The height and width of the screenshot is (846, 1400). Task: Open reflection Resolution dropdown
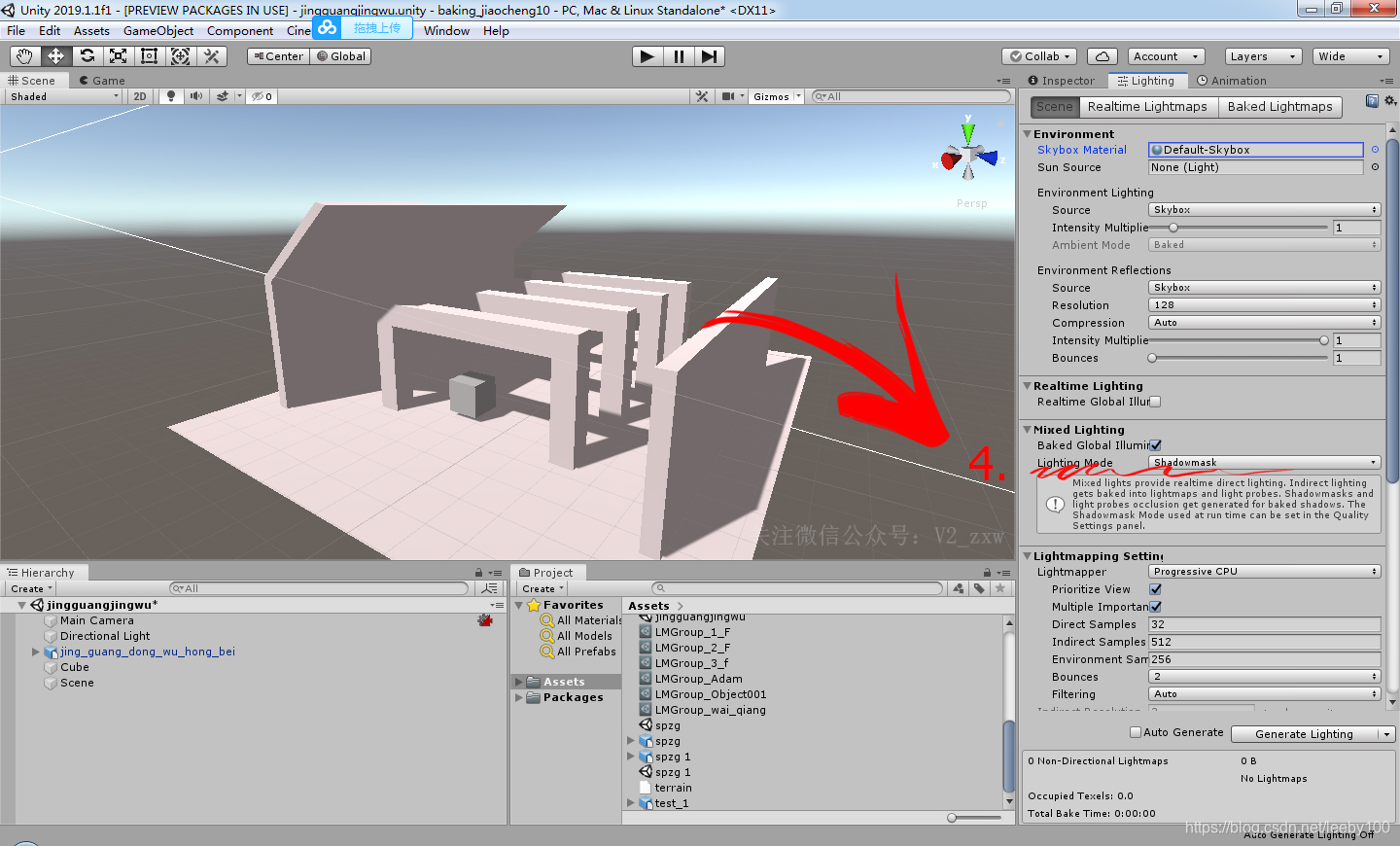1265,305
